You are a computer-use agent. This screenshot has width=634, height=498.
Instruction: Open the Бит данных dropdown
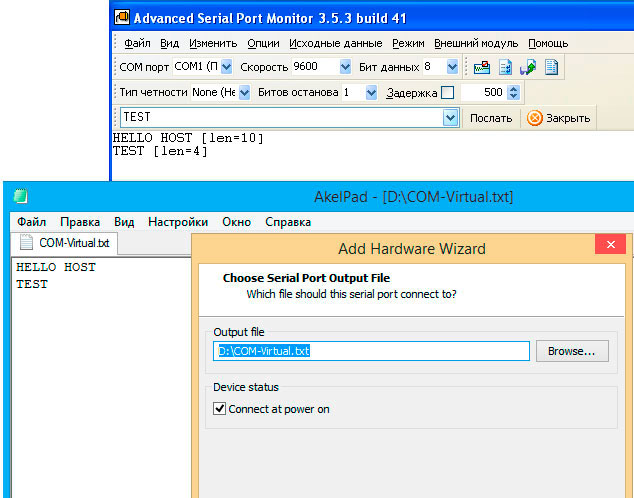pyautogui.click(x=452, y=67)
